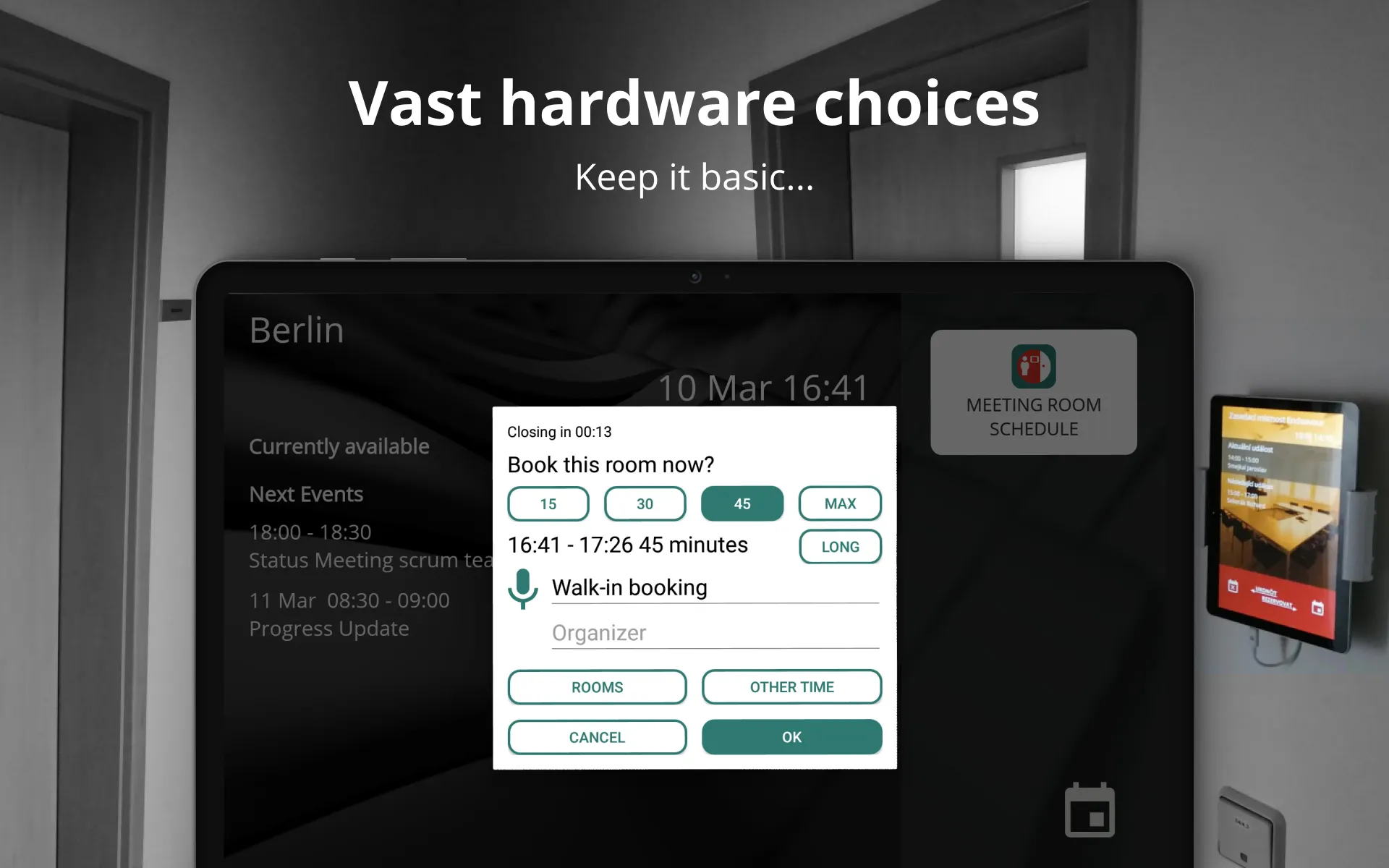Enter organizer name in input field
This screenshot has width=1389, height=868.
(715, 632)
